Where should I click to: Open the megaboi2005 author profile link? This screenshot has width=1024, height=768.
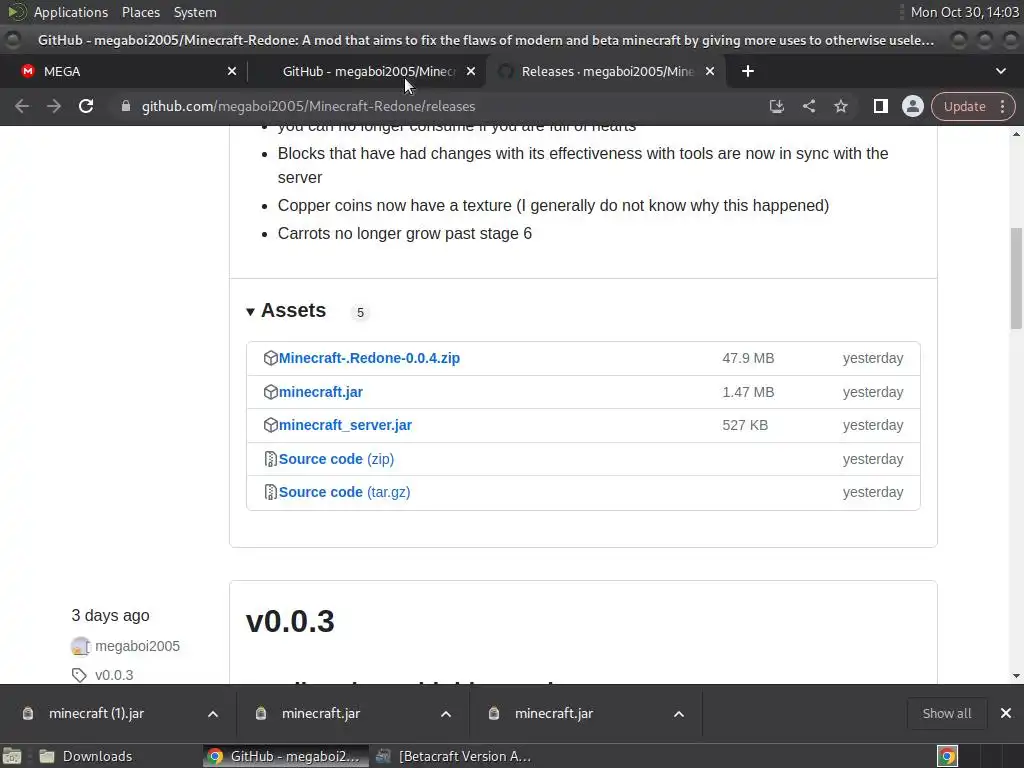tap(137, 647)
